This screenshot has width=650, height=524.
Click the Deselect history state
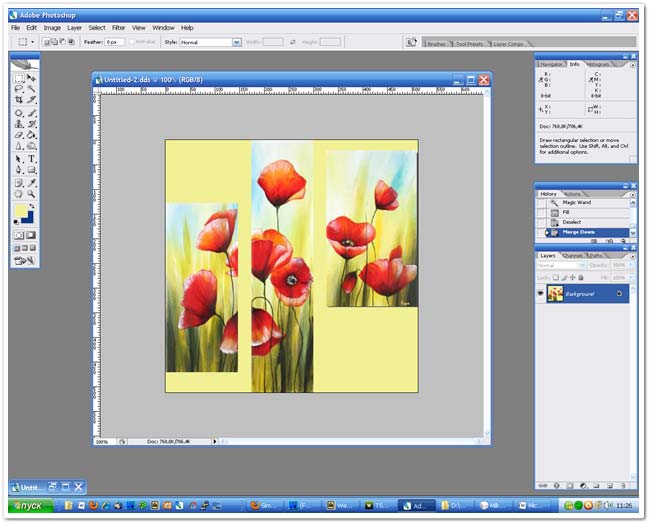point(571,222)
